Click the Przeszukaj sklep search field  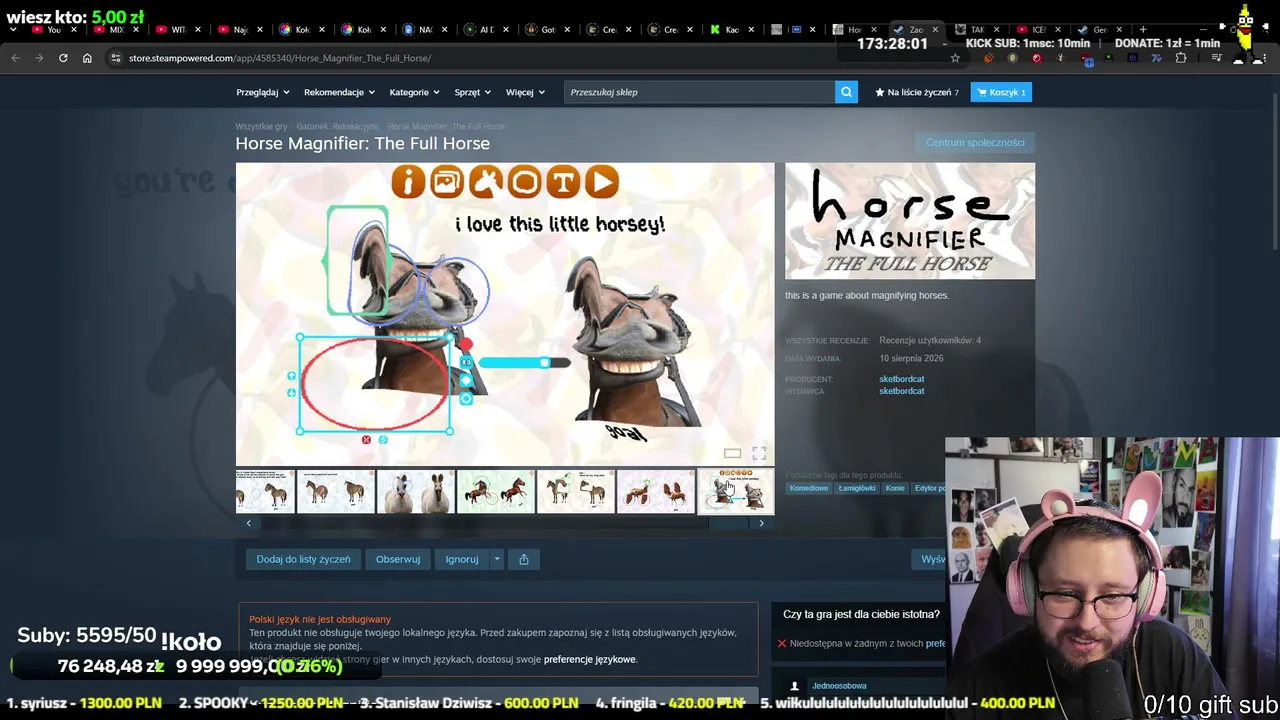tap(700, 92)
